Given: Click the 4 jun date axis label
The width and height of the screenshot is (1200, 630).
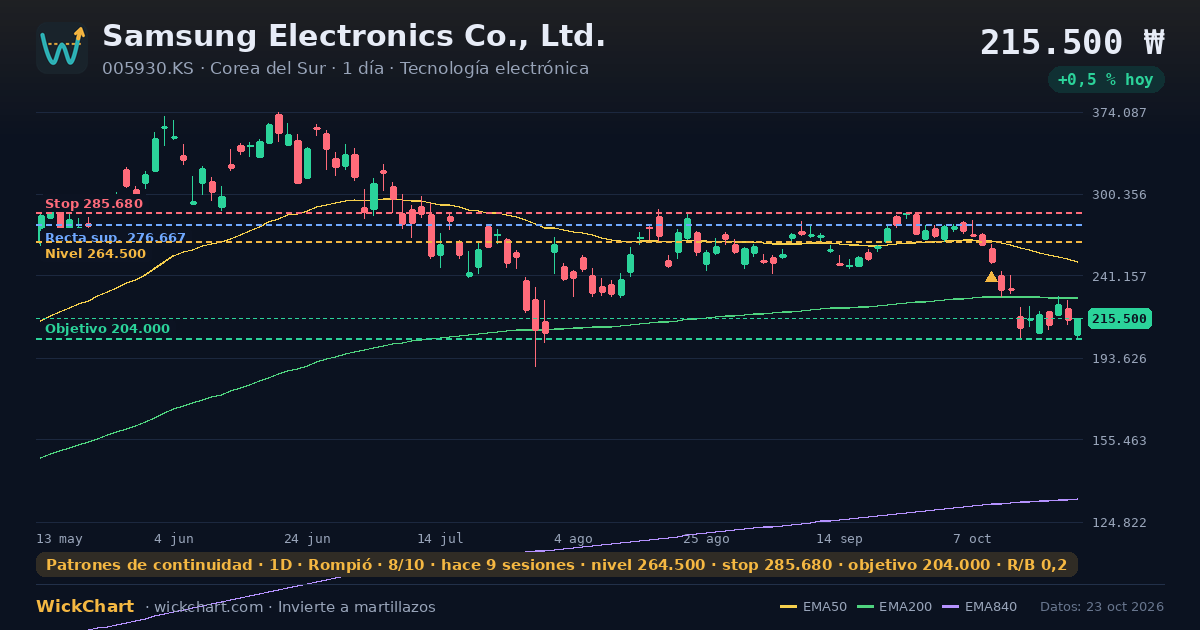Looking at the screenshot, I should coord(174,539).
